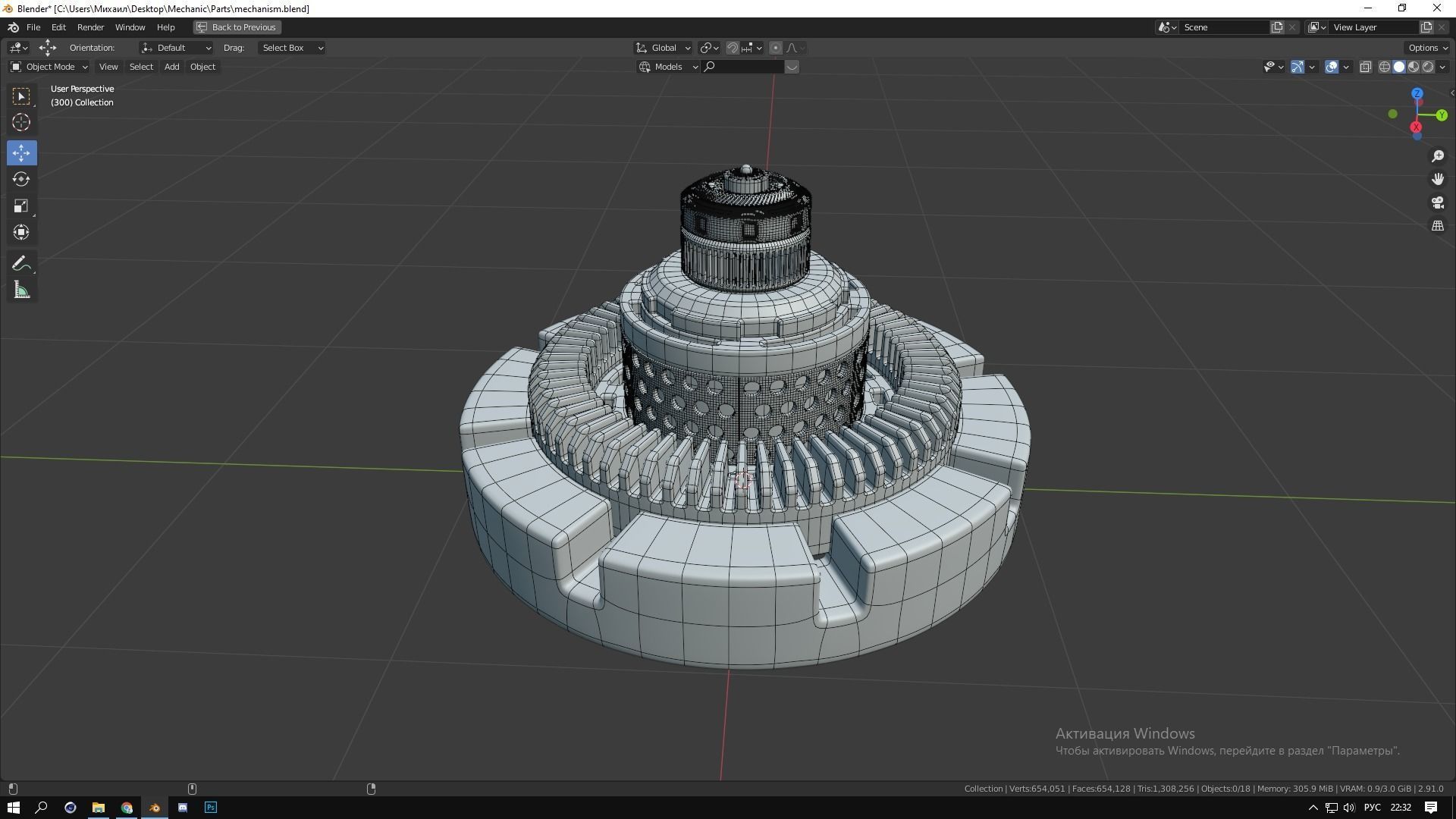This screenshot has width=1456, height=819.
Task: Toggle snapping magnet on
Action: tap(732, 48)
